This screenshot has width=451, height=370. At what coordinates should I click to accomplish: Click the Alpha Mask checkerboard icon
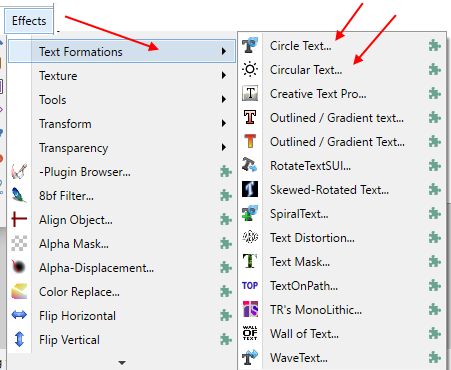point(19,243)
